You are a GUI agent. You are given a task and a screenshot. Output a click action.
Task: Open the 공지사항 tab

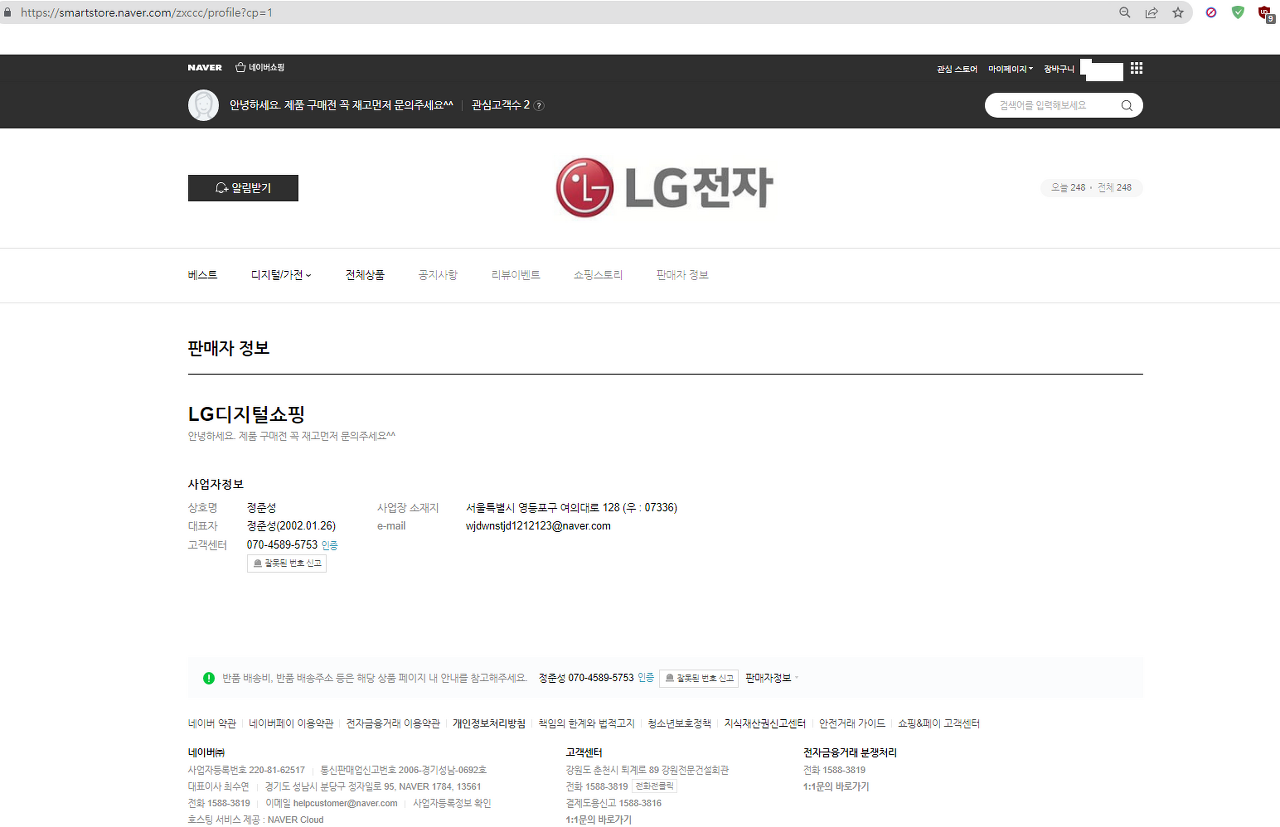point(438,275)
